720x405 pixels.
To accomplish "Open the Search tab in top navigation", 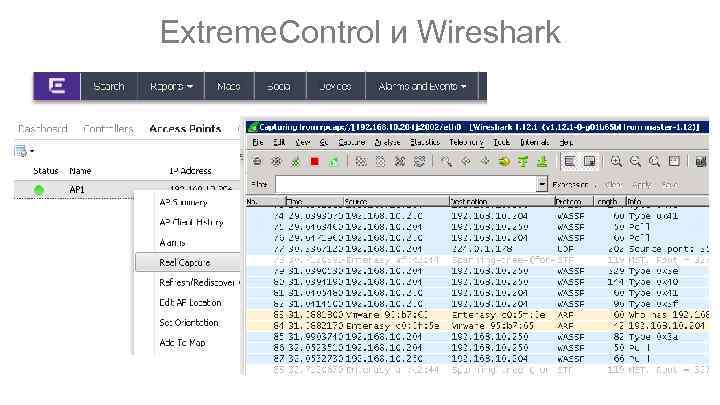I will tap(109, 86).
